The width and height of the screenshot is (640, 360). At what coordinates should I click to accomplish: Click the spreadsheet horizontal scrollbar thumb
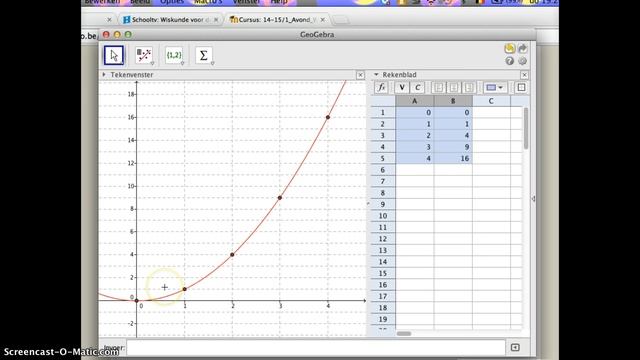[404, 333]
